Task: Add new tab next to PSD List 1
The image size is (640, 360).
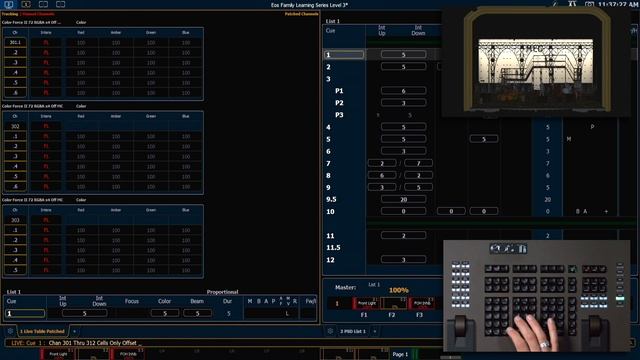Action: pyautogui.click(x=374, y=331)
